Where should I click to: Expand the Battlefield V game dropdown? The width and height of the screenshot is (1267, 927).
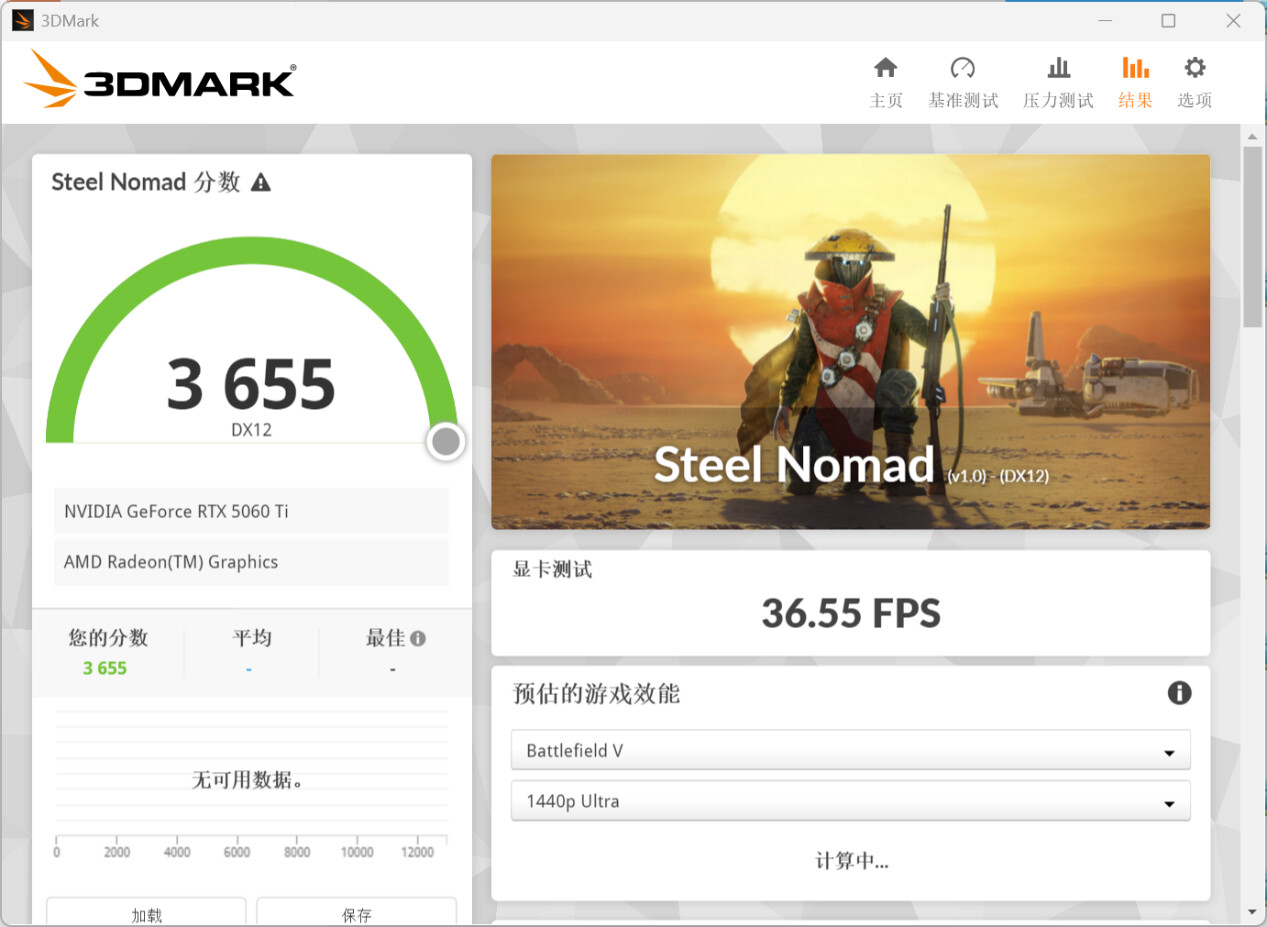(850, 751)
